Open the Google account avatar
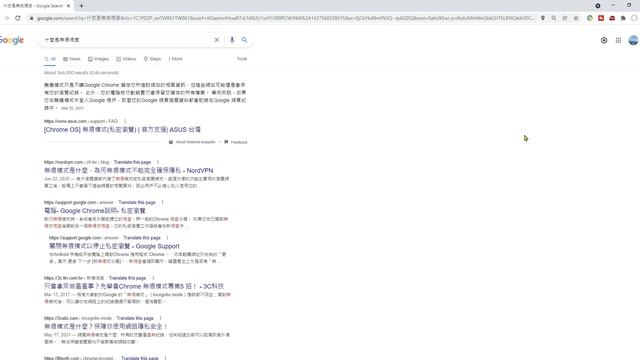 [x=633, y=40]
